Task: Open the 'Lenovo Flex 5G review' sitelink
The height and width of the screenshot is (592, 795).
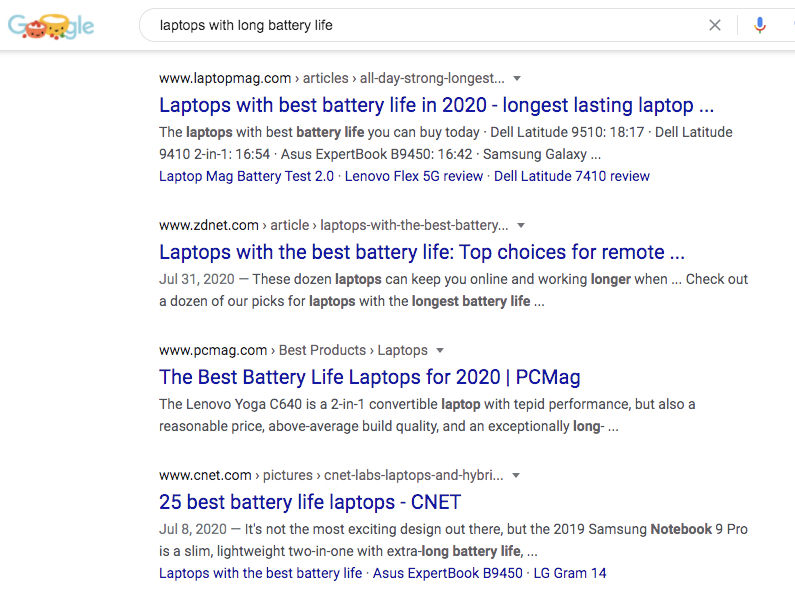Action: click(414, 176)
